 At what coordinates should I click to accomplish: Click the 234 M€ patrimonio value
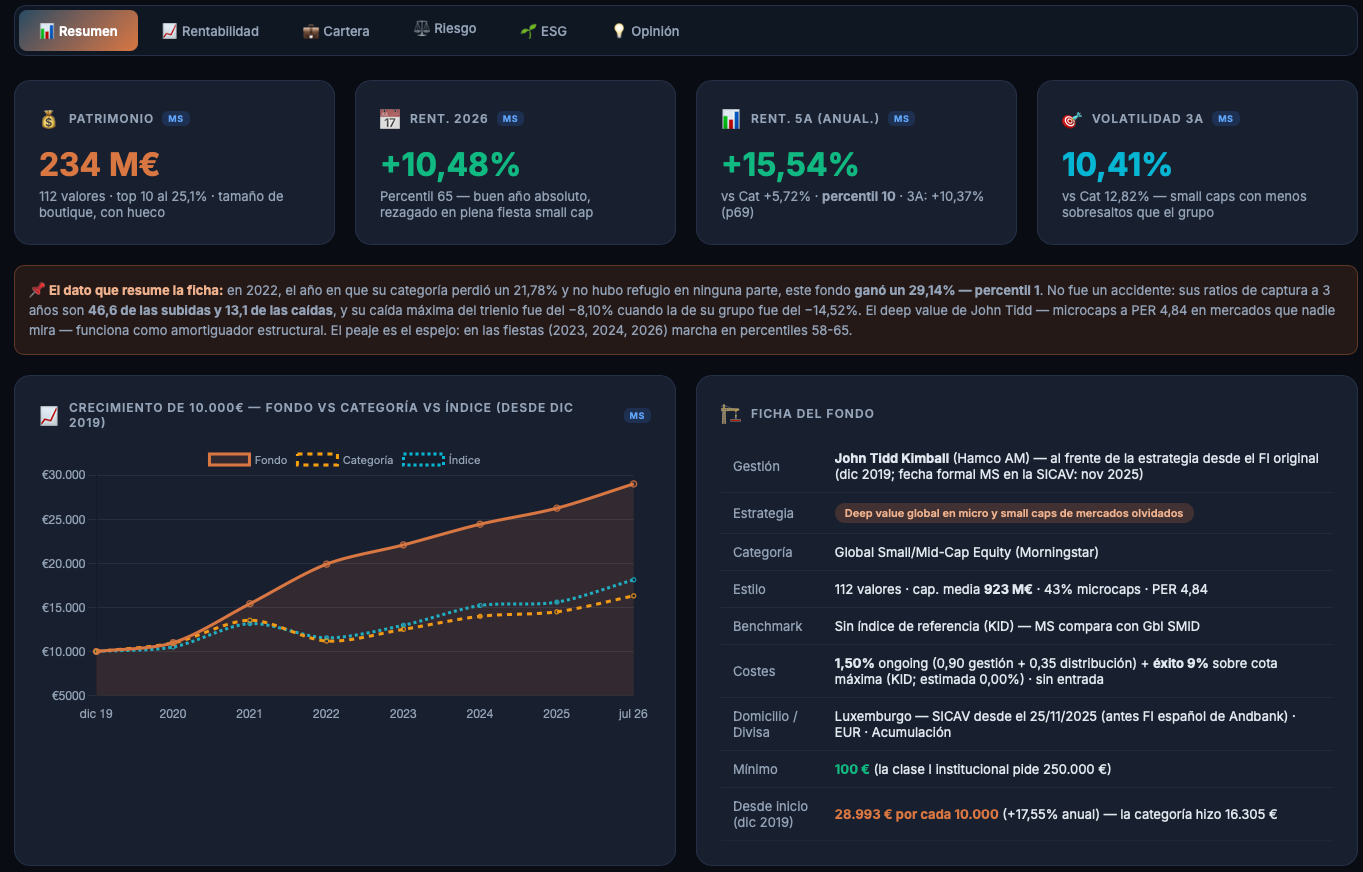(99, 164)
